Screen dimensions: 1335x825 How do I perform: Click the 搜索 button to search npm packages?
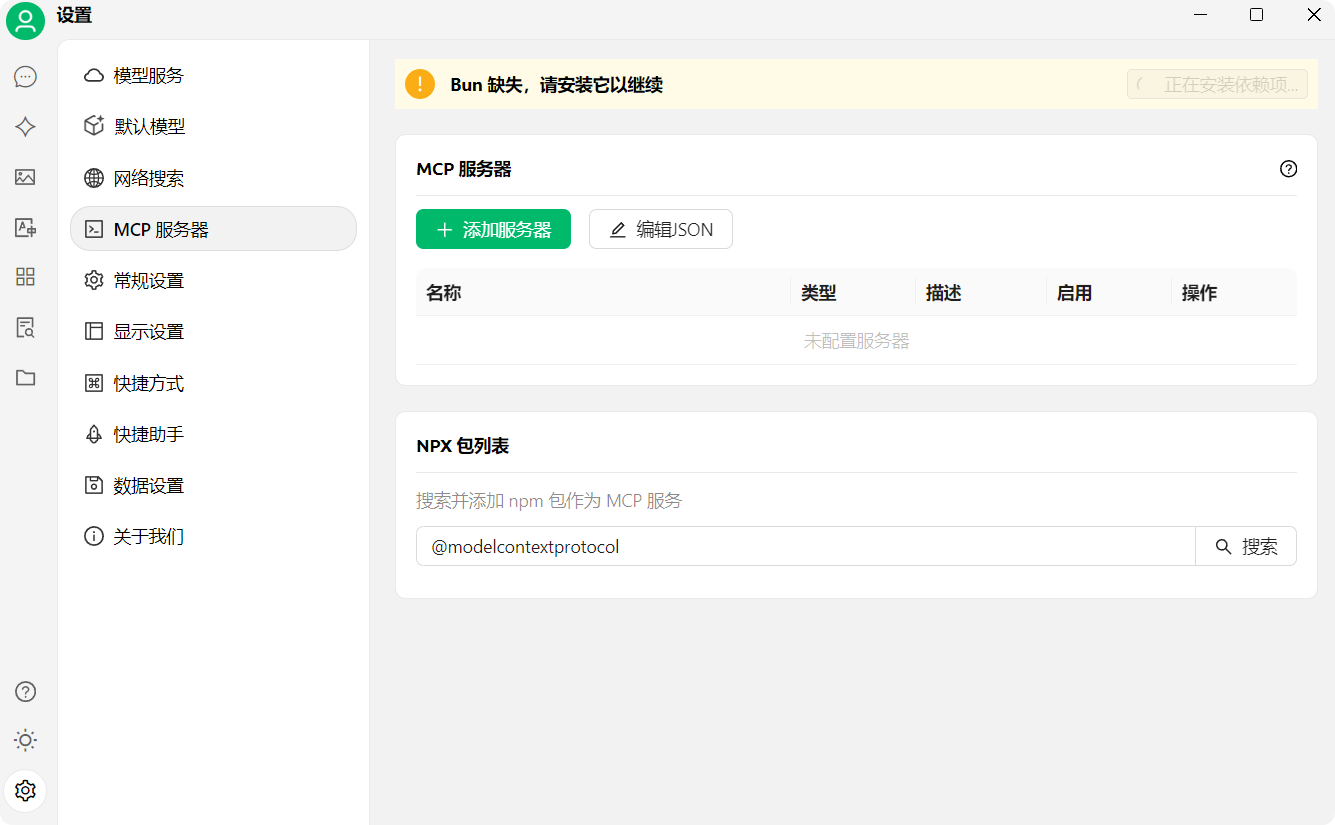[1246, 546]
